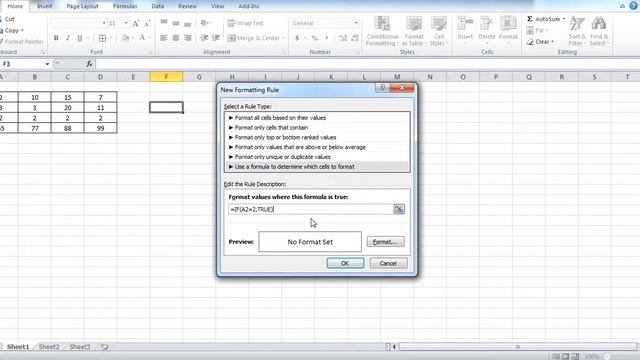Select 'Use a formula to determine which cells to format'
This screenshot has height=360, width=640.
pos(317,167)
